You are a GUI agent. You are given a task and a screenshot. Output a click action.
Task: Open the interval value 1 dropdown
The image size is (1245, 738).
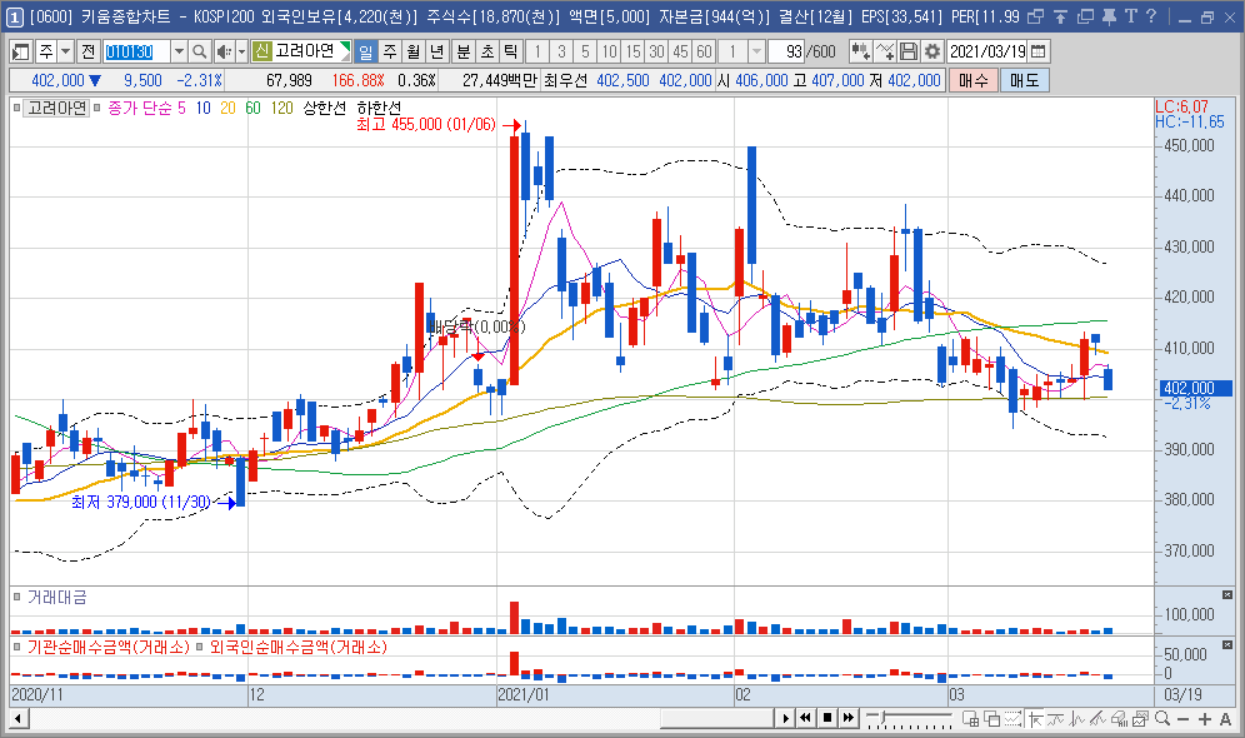[756, 51]
